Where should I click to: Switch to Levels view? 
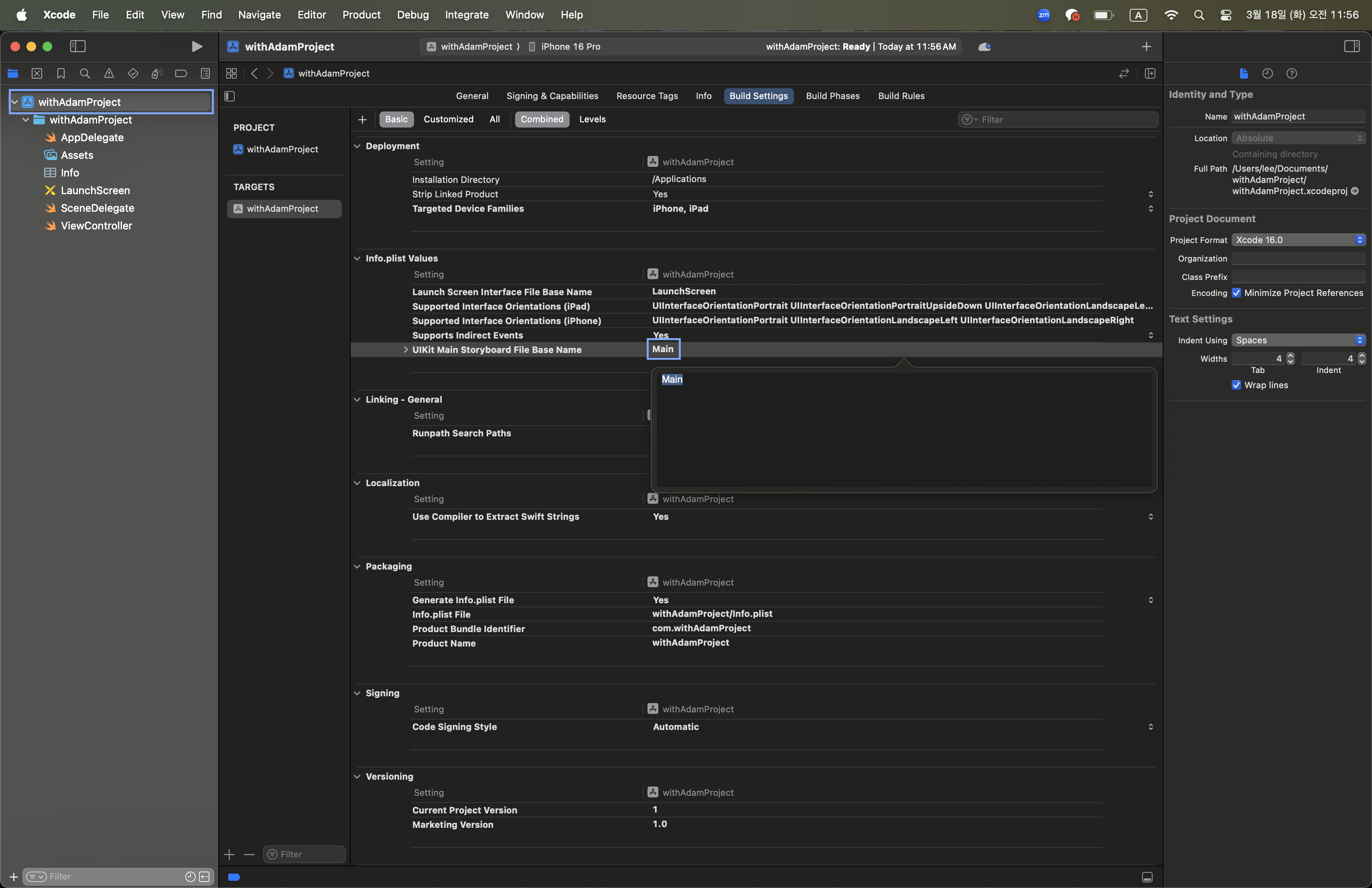(x=592, y=119)
